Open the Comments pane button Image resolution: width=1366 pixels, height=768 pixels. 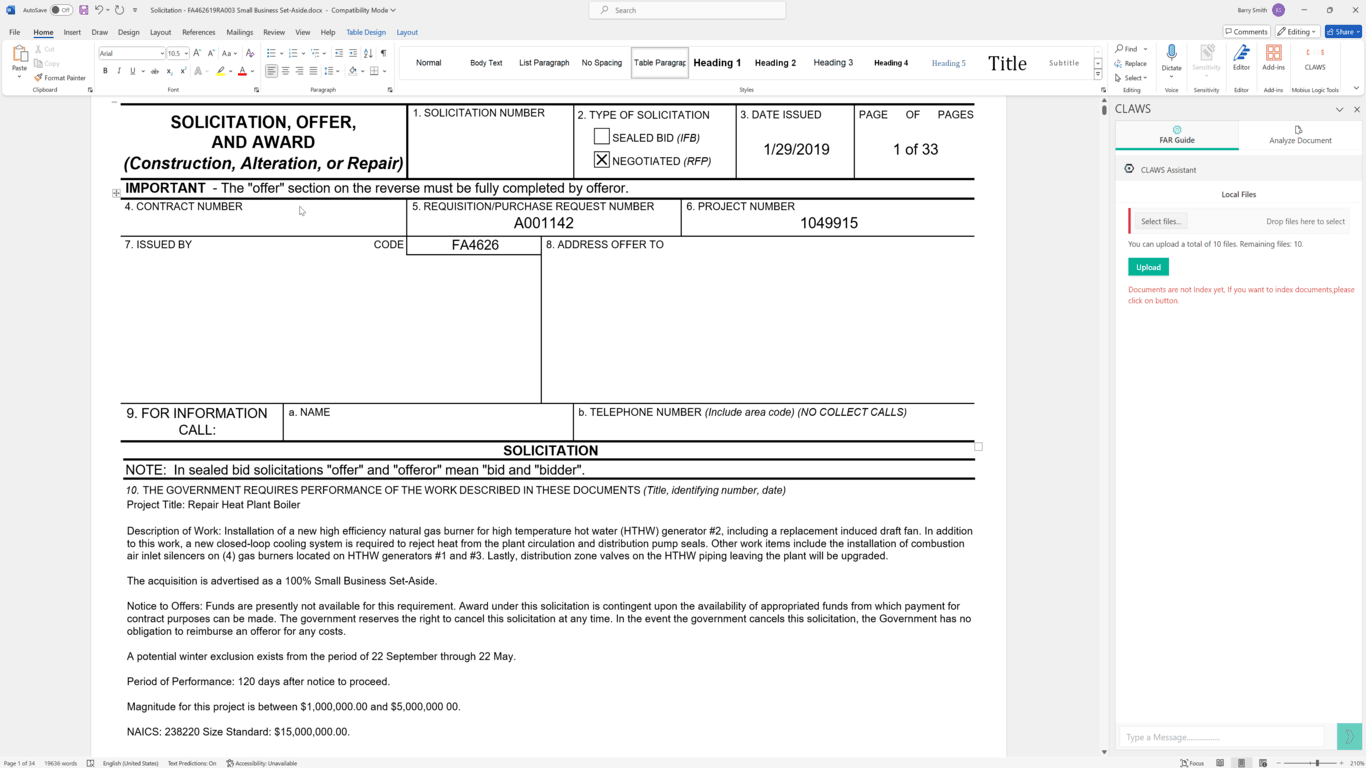click(x=1246, y=32)
